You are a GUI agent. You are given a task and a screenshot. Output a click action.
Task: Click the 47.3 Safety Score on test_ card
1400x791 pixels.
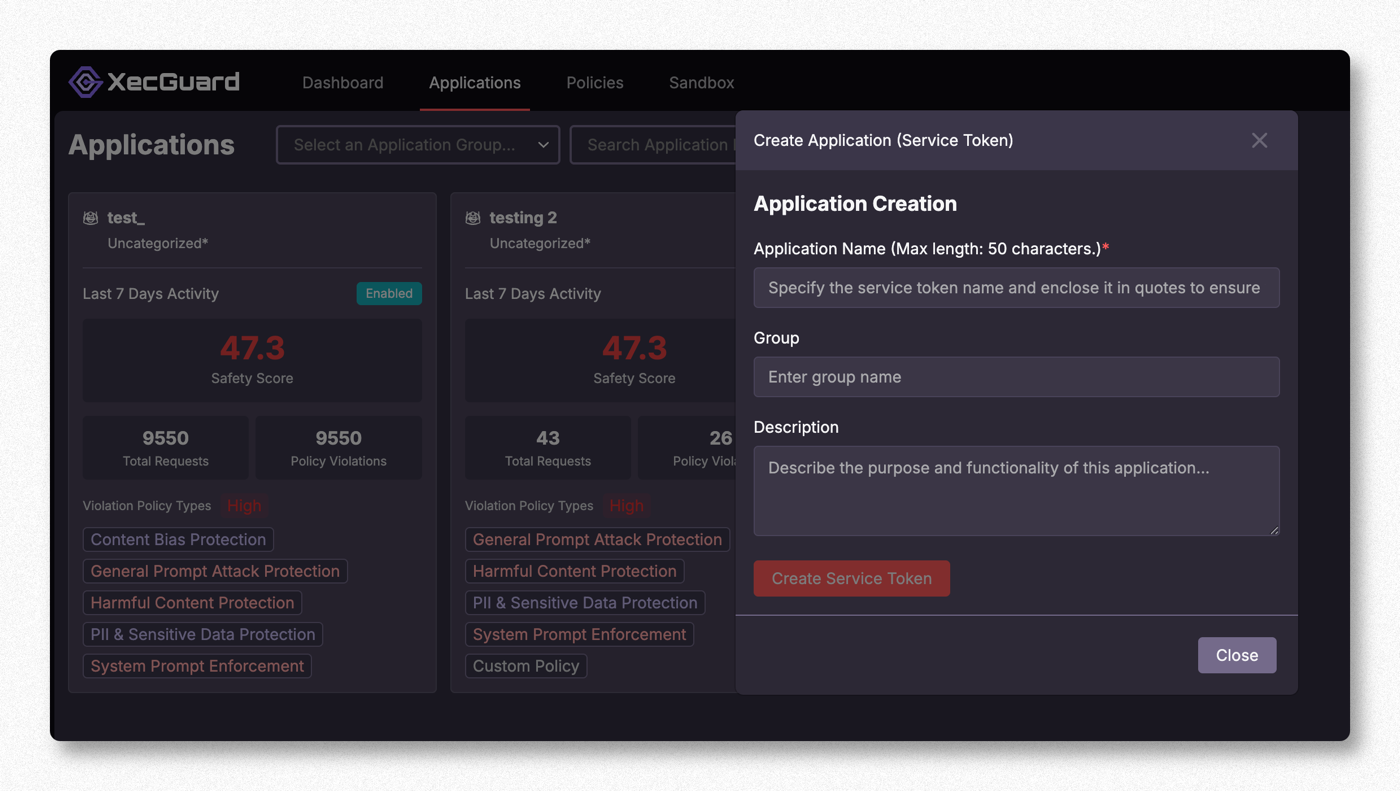(252, 349)
